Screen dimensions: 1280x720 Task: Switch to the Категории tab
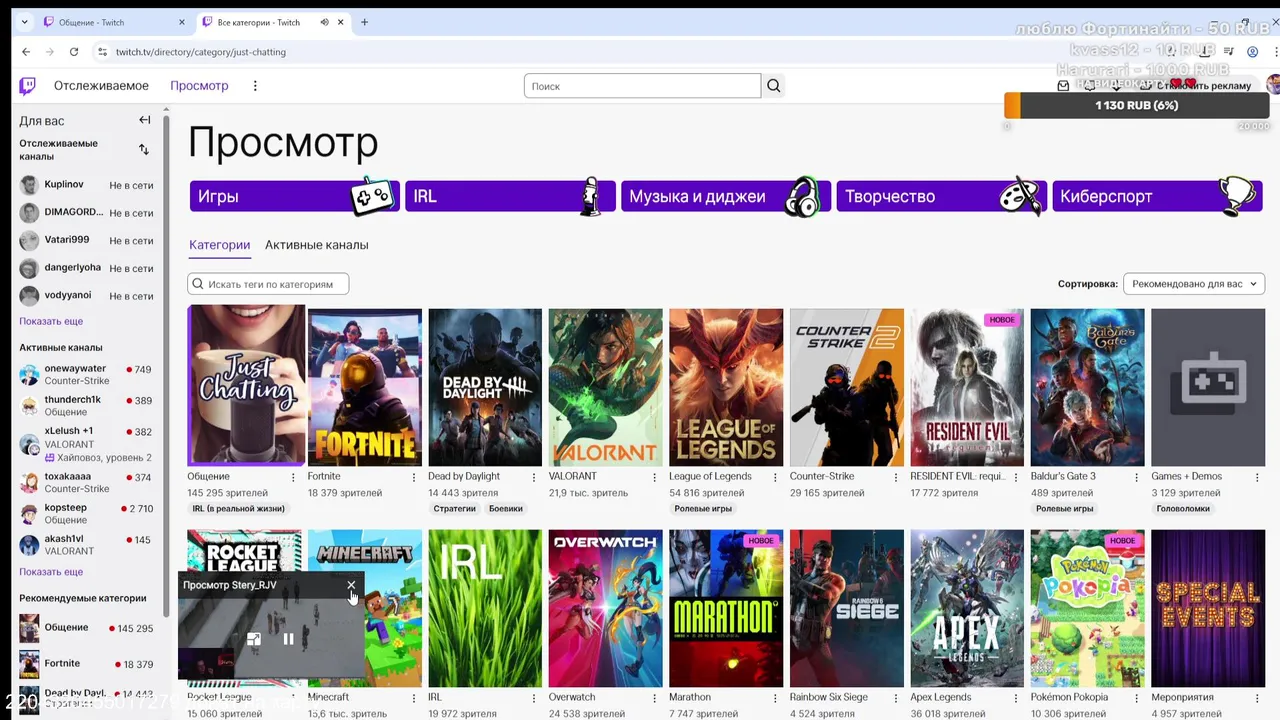219,245
